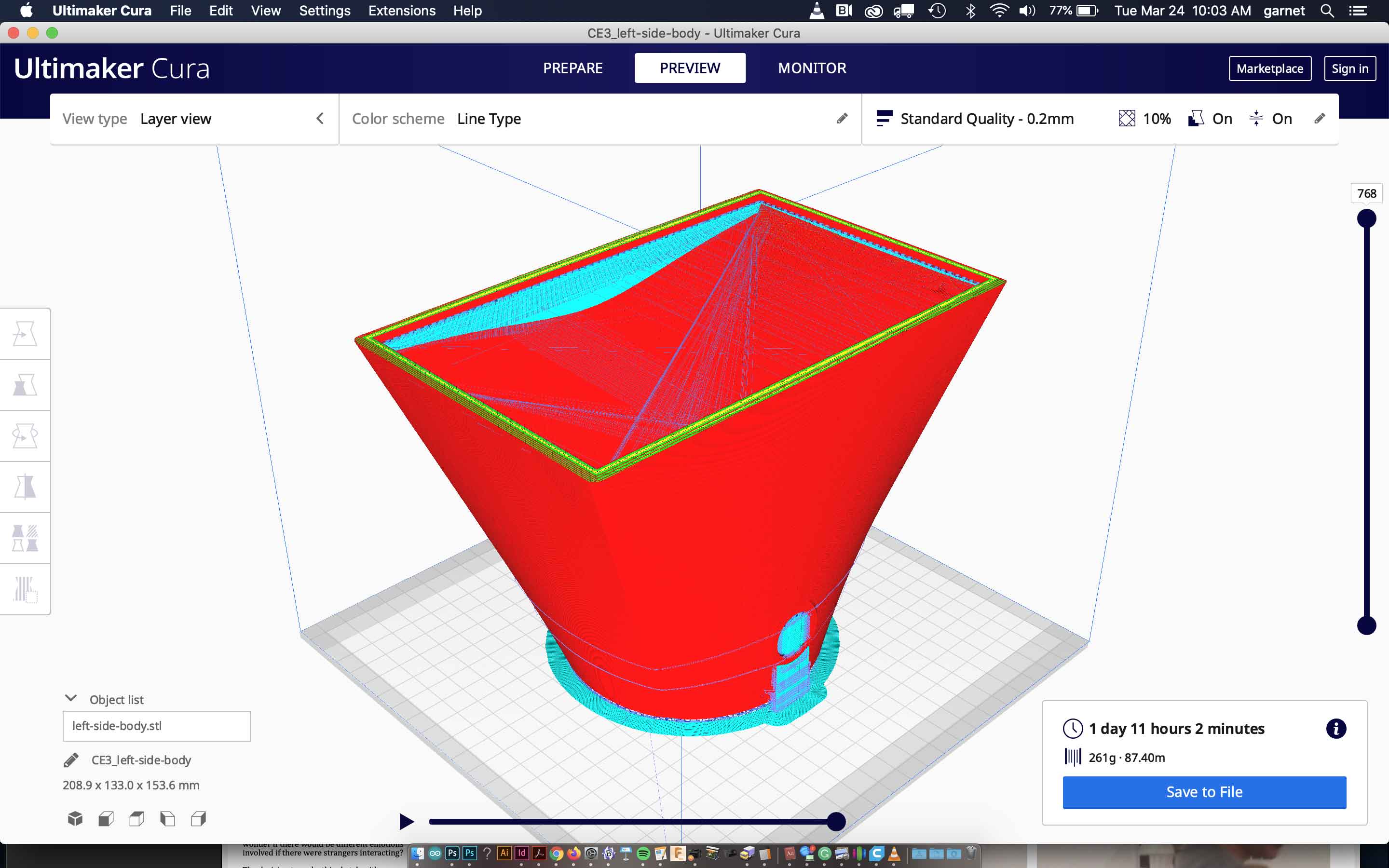The image size is (1389, 868).
Task: Collapse the Object list chevron
Action: point(70,699)
